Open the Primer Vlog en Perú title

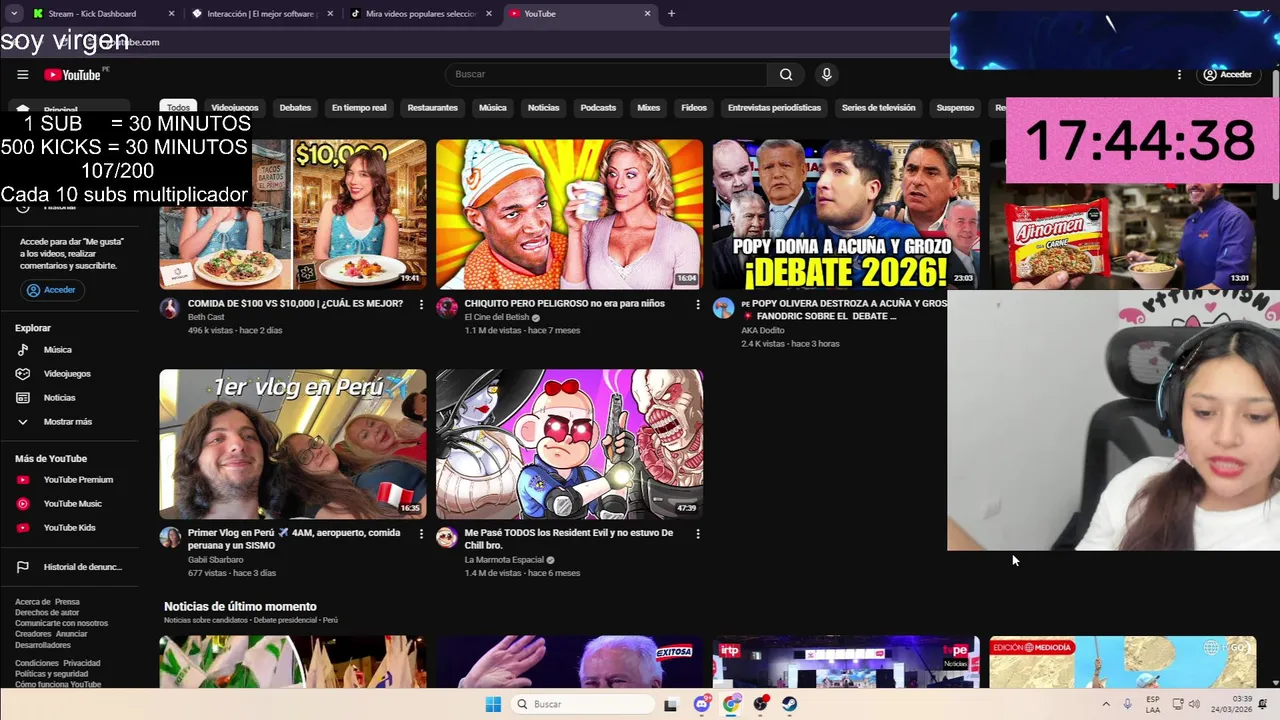coord(294,539)
